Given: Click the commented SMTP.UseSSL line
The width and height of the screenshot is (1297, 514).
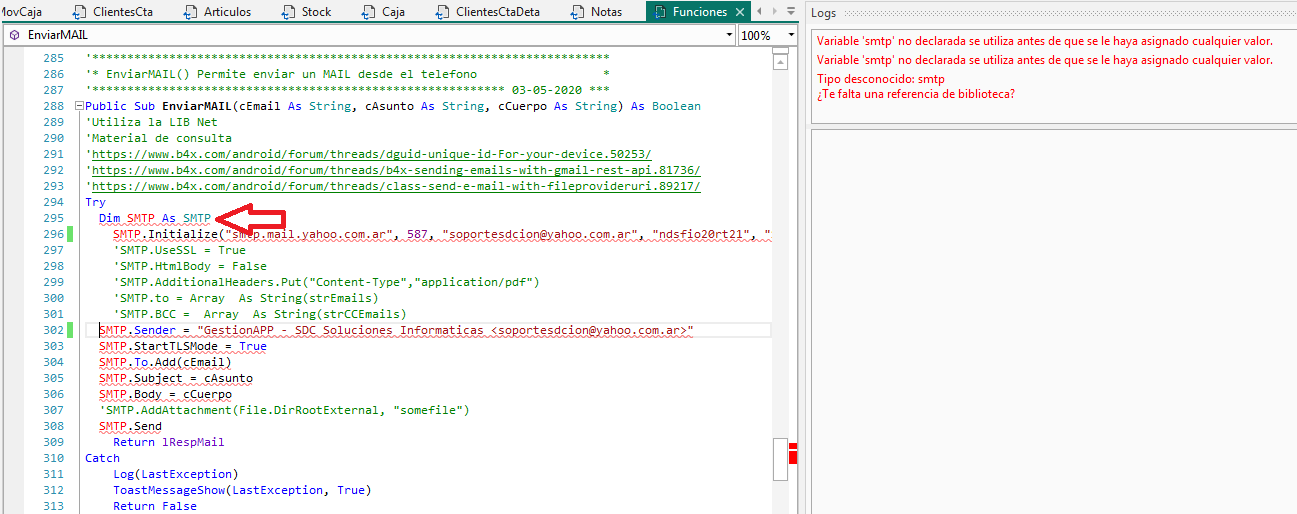Looking at the screenshot, I should (x=179, y=250).
